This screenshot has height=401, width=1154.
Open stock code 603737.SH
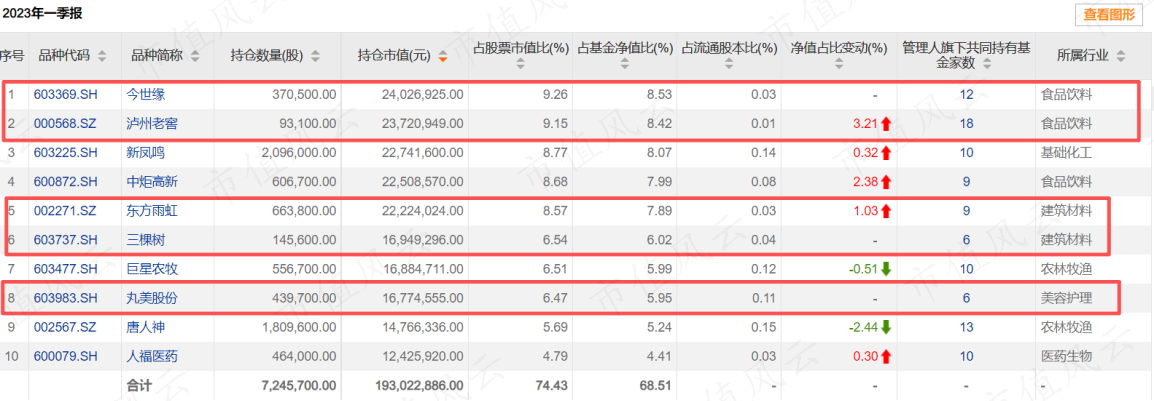pos(66,240)
